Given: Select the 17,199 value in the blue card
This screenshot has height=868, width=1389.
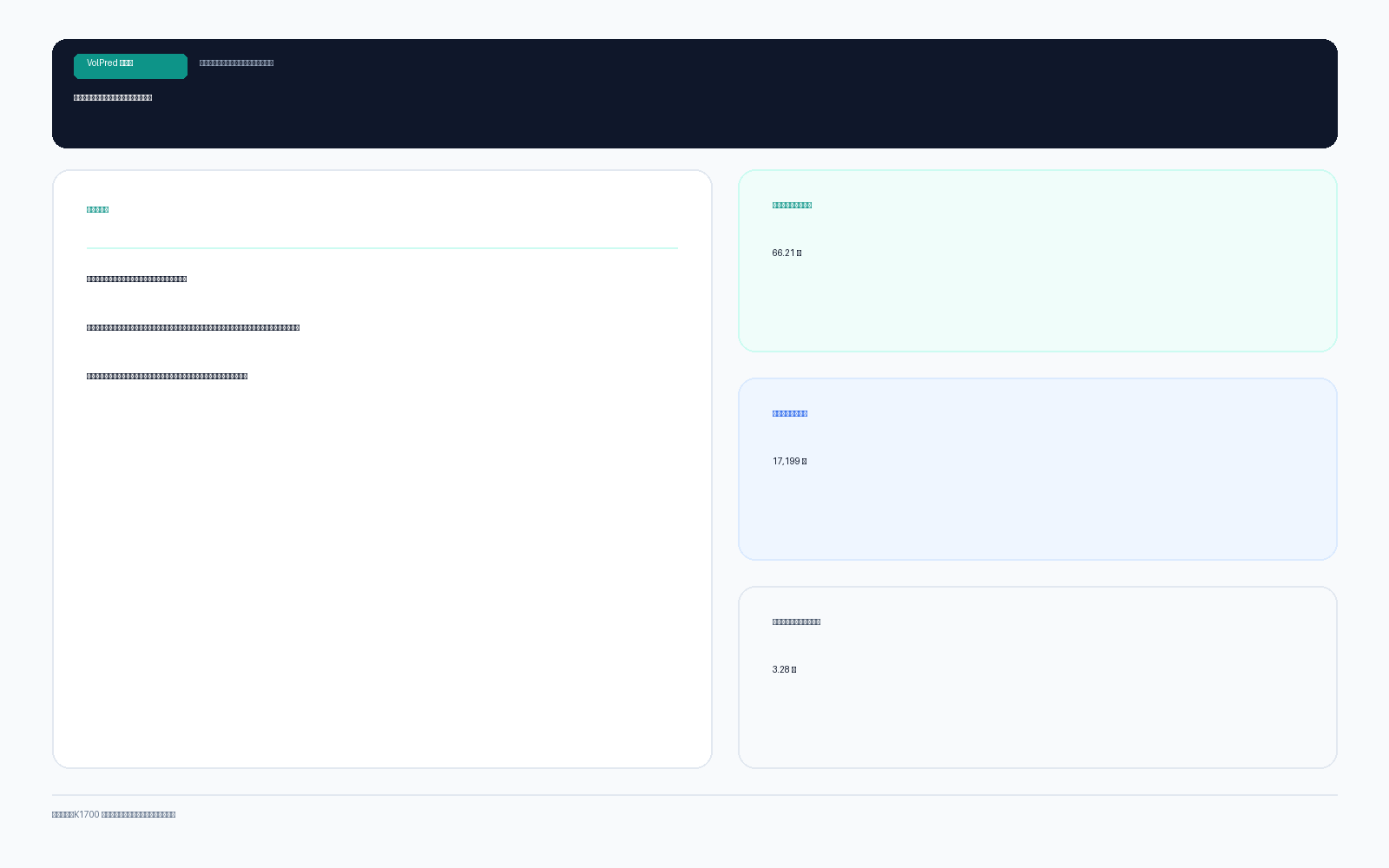Looking at the screenshot, I should click(x=789, y=462).
